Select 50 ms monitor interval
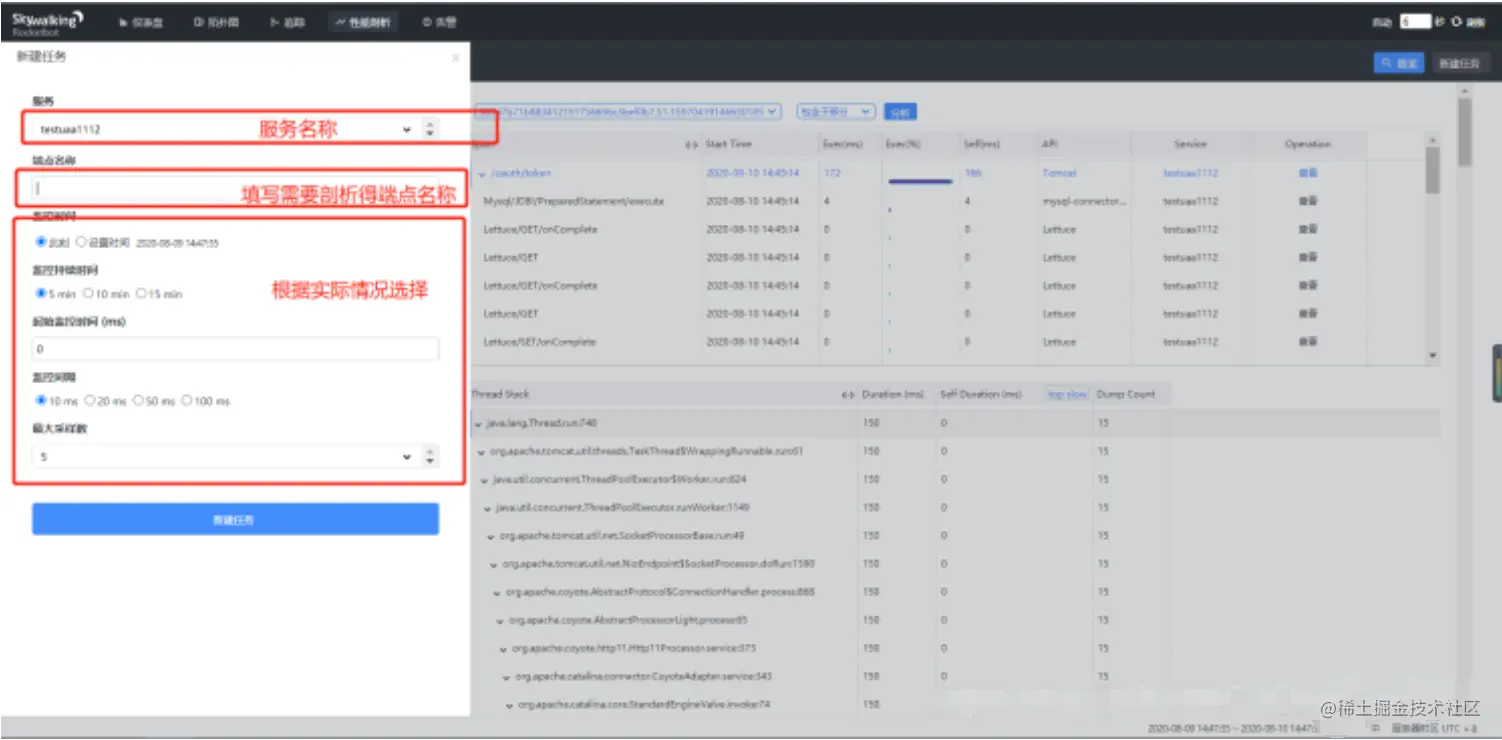 point(138,400)
